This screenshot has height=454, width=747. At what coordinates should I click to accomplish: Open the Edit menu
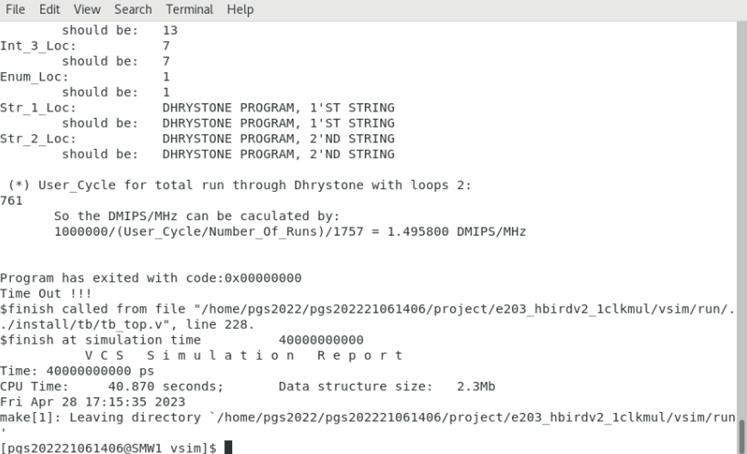pyautogui.click(x=50, y=10)
